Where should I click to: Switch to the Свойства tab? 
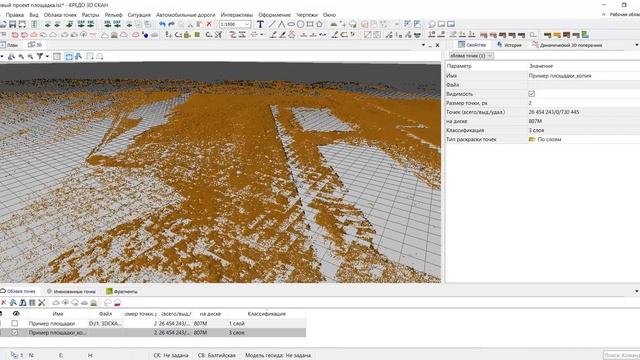coord(472,45)
